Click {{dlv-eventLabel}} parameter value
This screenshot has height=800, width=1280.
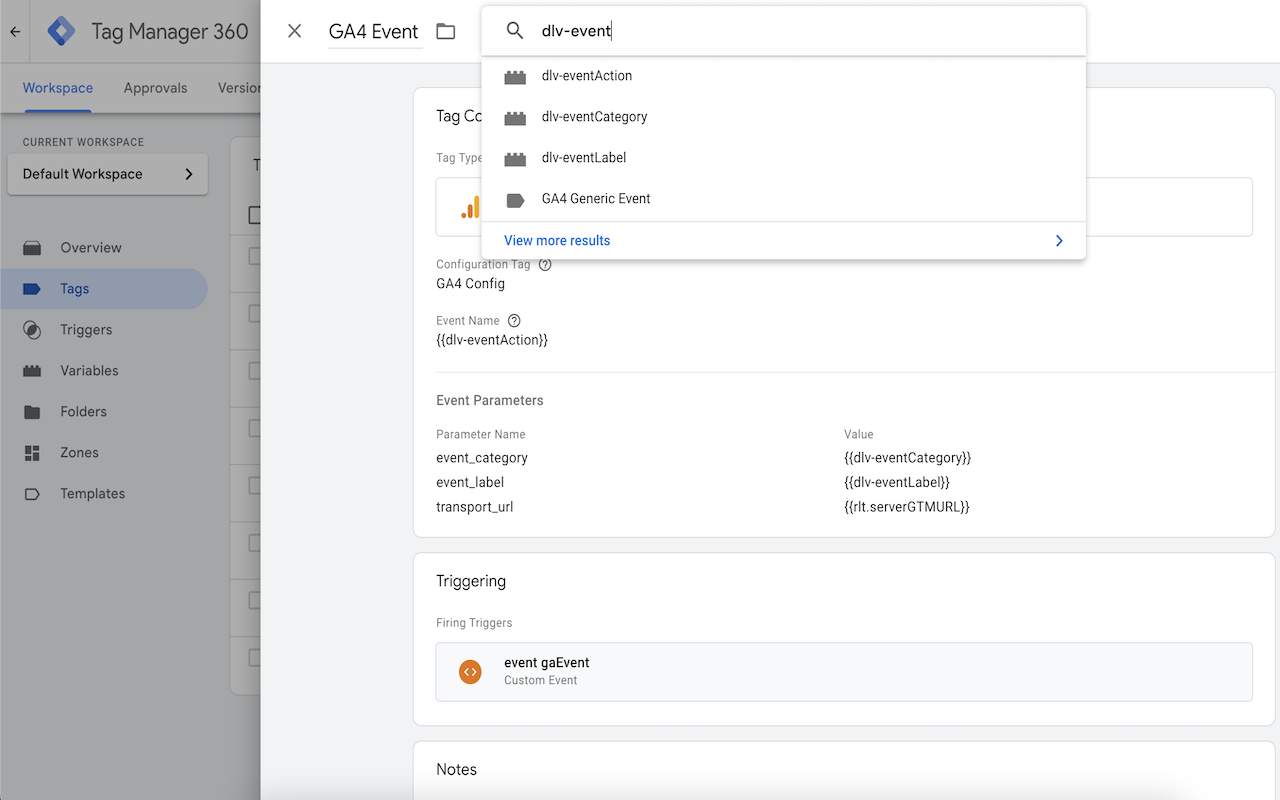pyautogui.click(x=897, y=483)
